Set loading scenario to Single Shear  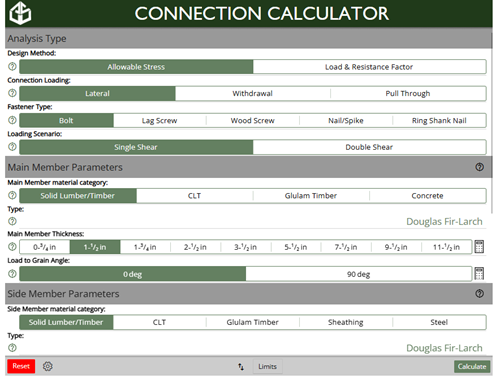pyautogui.click(x=136, y=147)
